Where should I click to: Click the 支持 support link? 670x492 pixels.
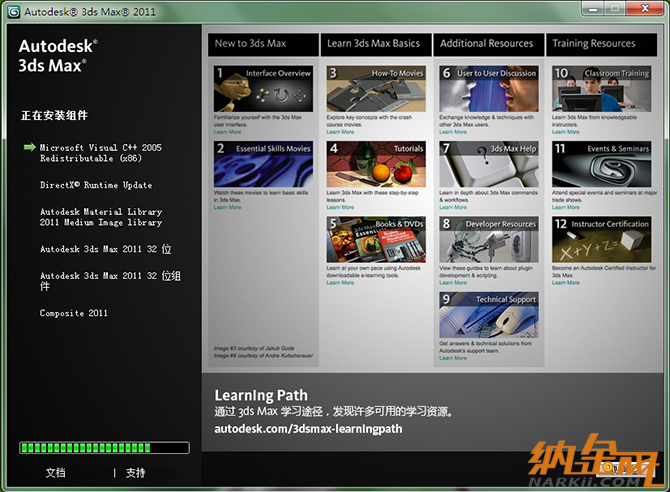135,473
